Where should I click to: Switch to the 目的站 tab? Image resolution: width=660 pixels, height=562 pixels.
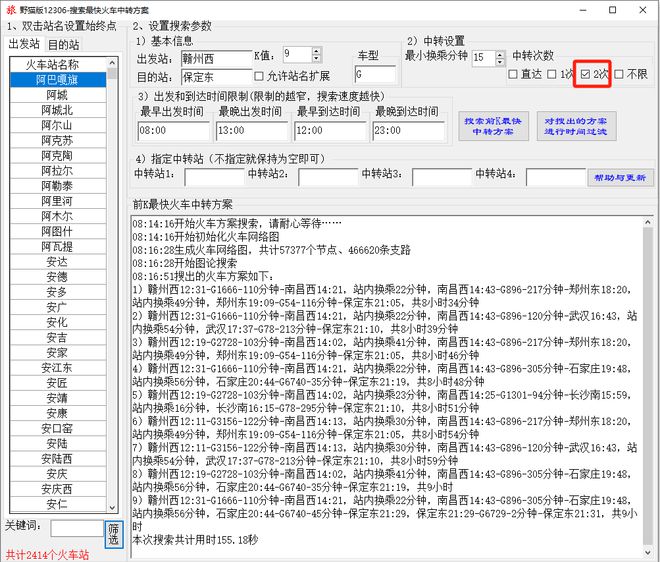tap(63, 44)
